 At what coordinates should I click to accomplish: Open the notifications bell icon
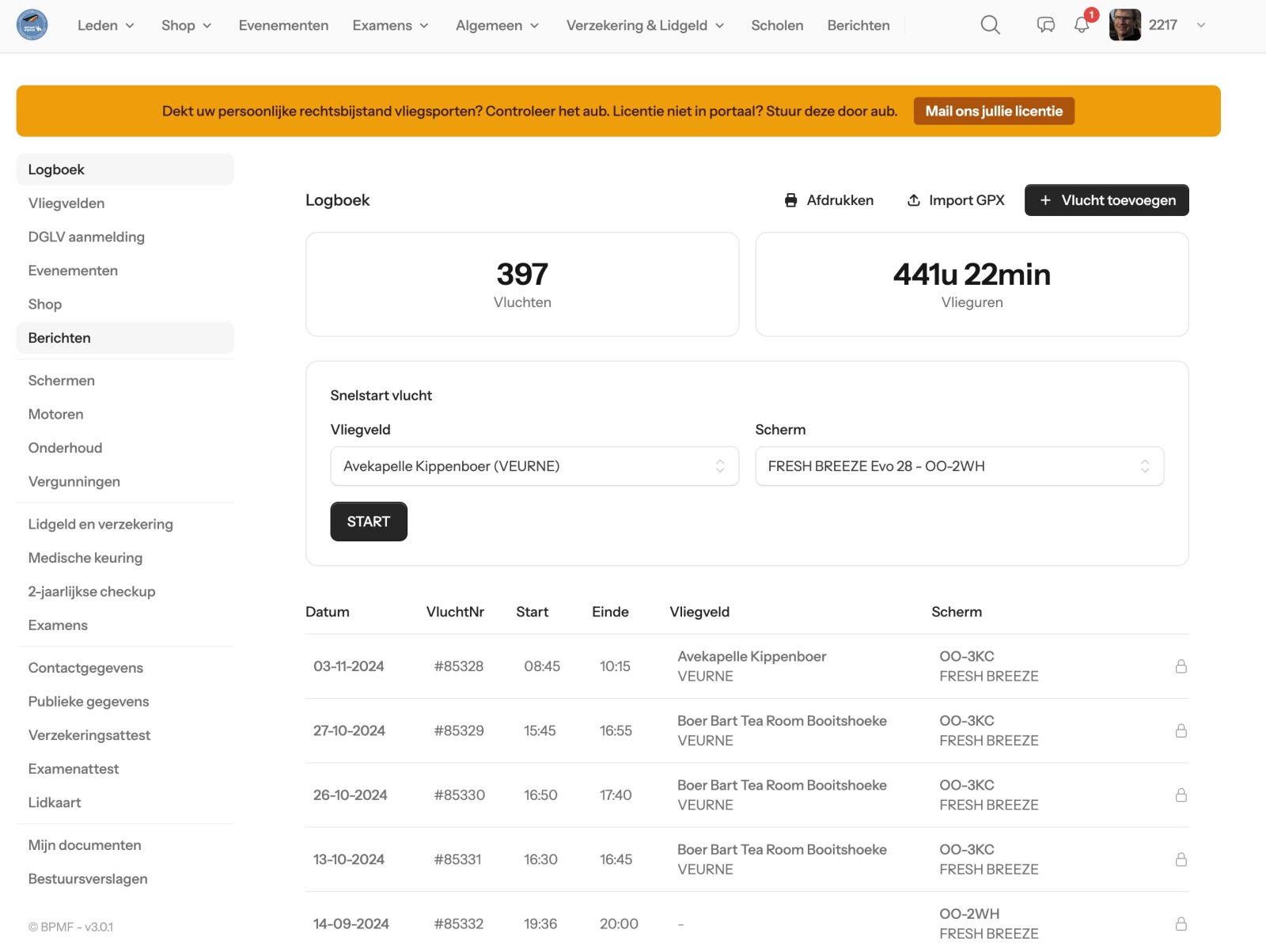click(x=1082, y=25)
